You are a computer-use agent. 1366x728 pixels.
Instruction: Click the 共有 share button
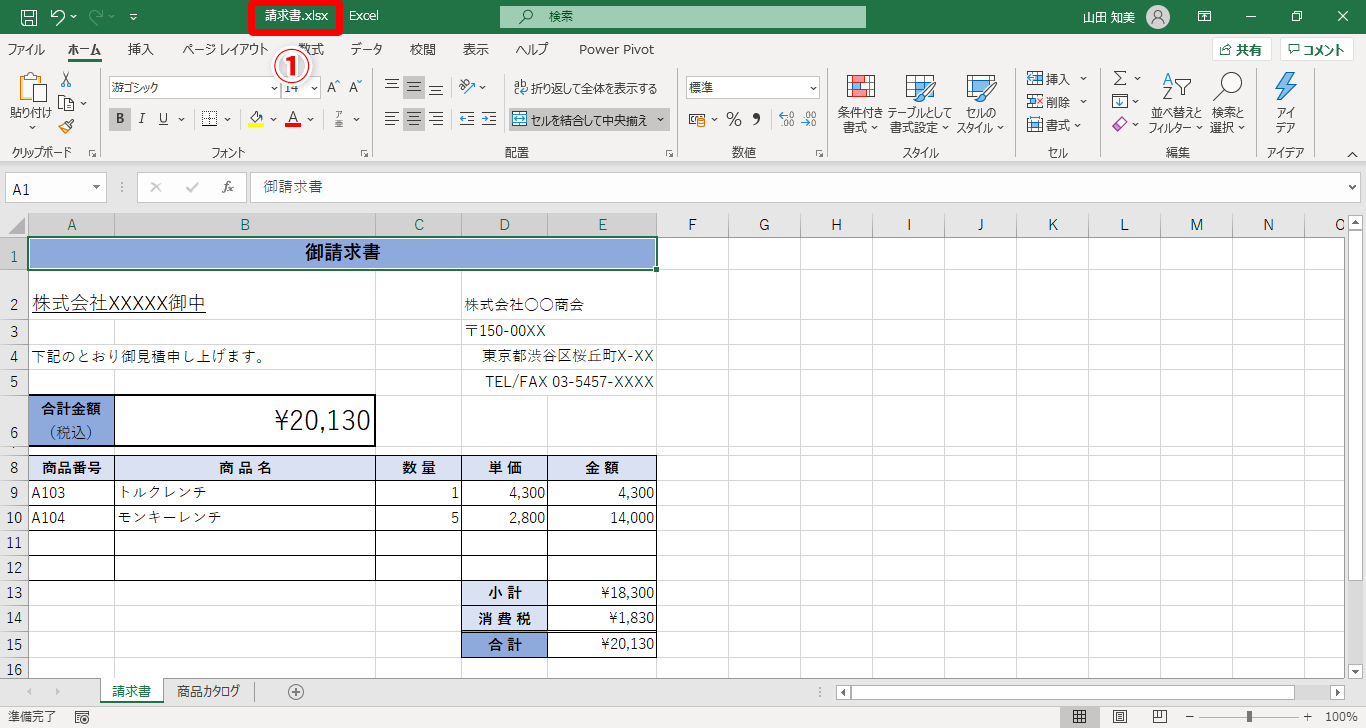[x=1241, y=50]
